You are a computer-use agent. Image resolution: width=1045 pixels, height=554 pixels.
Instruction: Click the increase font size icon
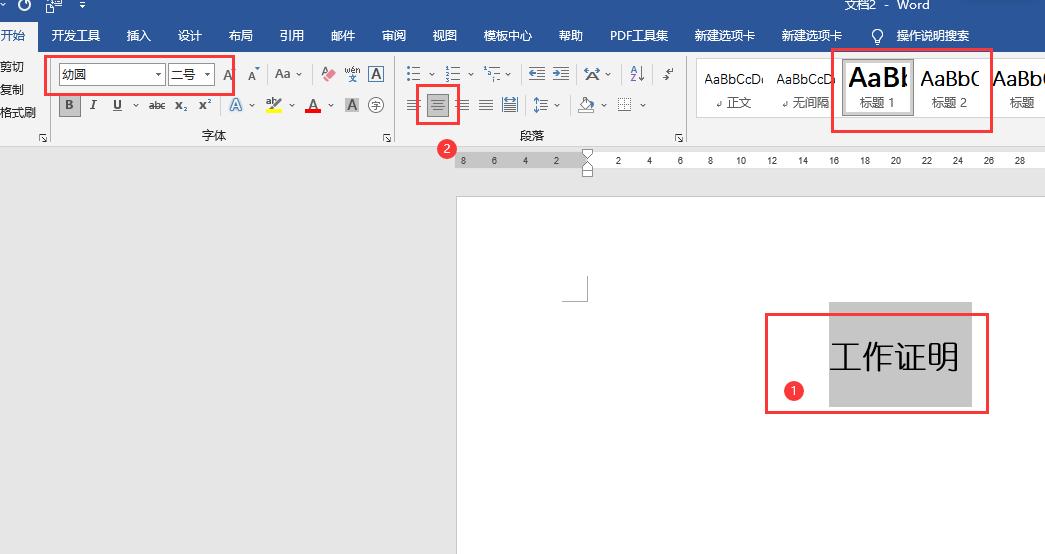pos(228,75)
